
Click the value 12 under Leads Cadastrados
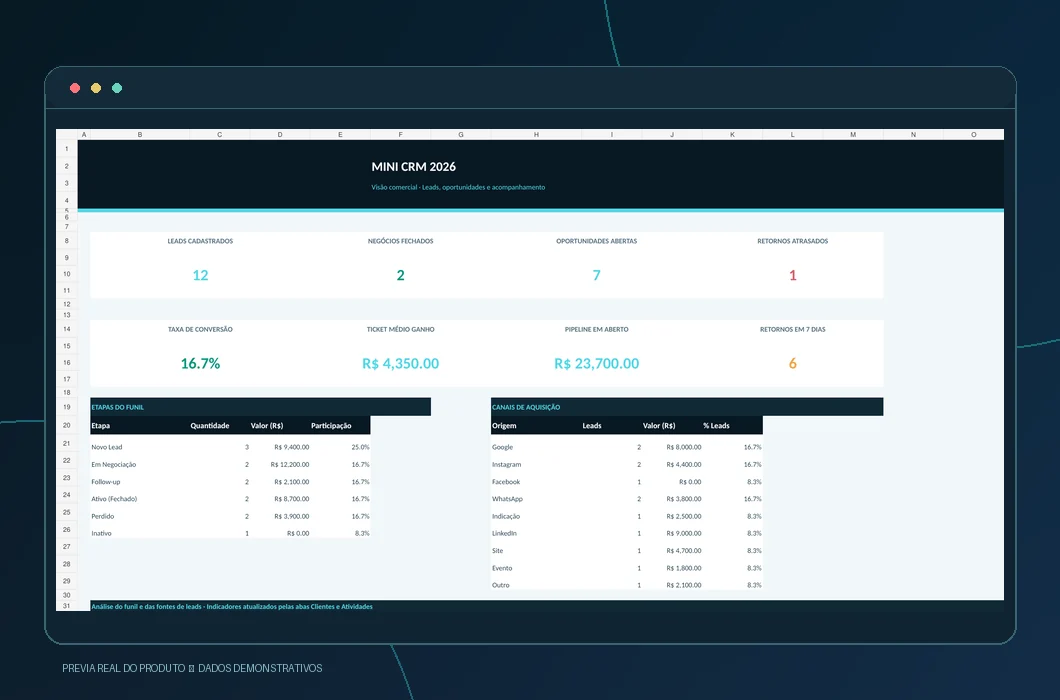point(200,275)
